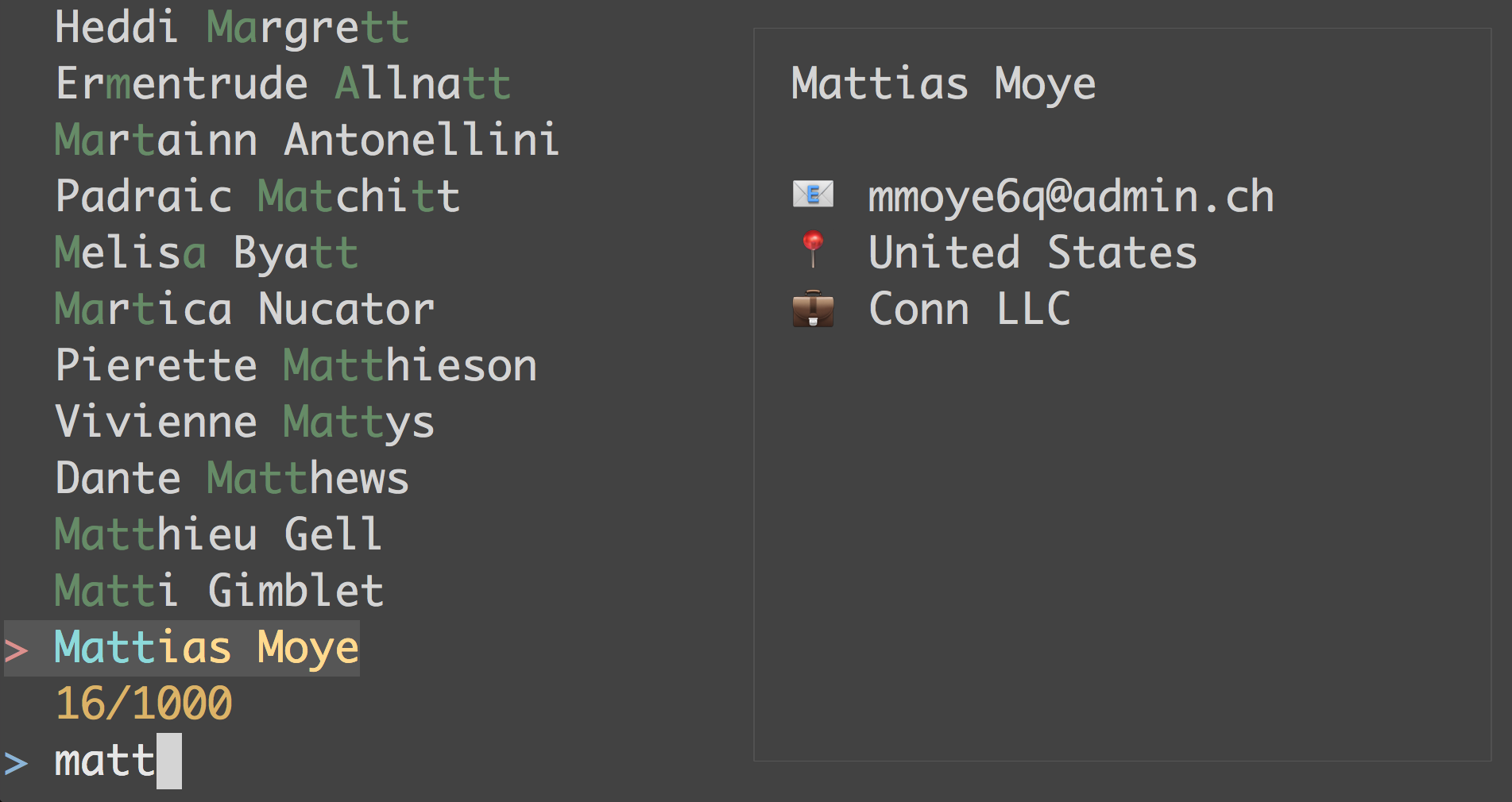The image size is (1512, 802).
Task: Choose Matti Gimblet from the list
Action: (x=219, y=591)
